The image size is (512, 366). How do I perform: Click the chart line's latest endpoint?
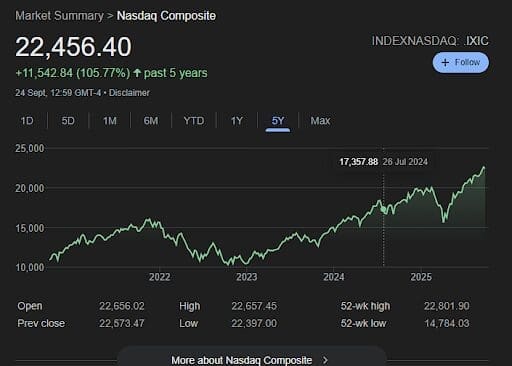(x=484, y=168)
